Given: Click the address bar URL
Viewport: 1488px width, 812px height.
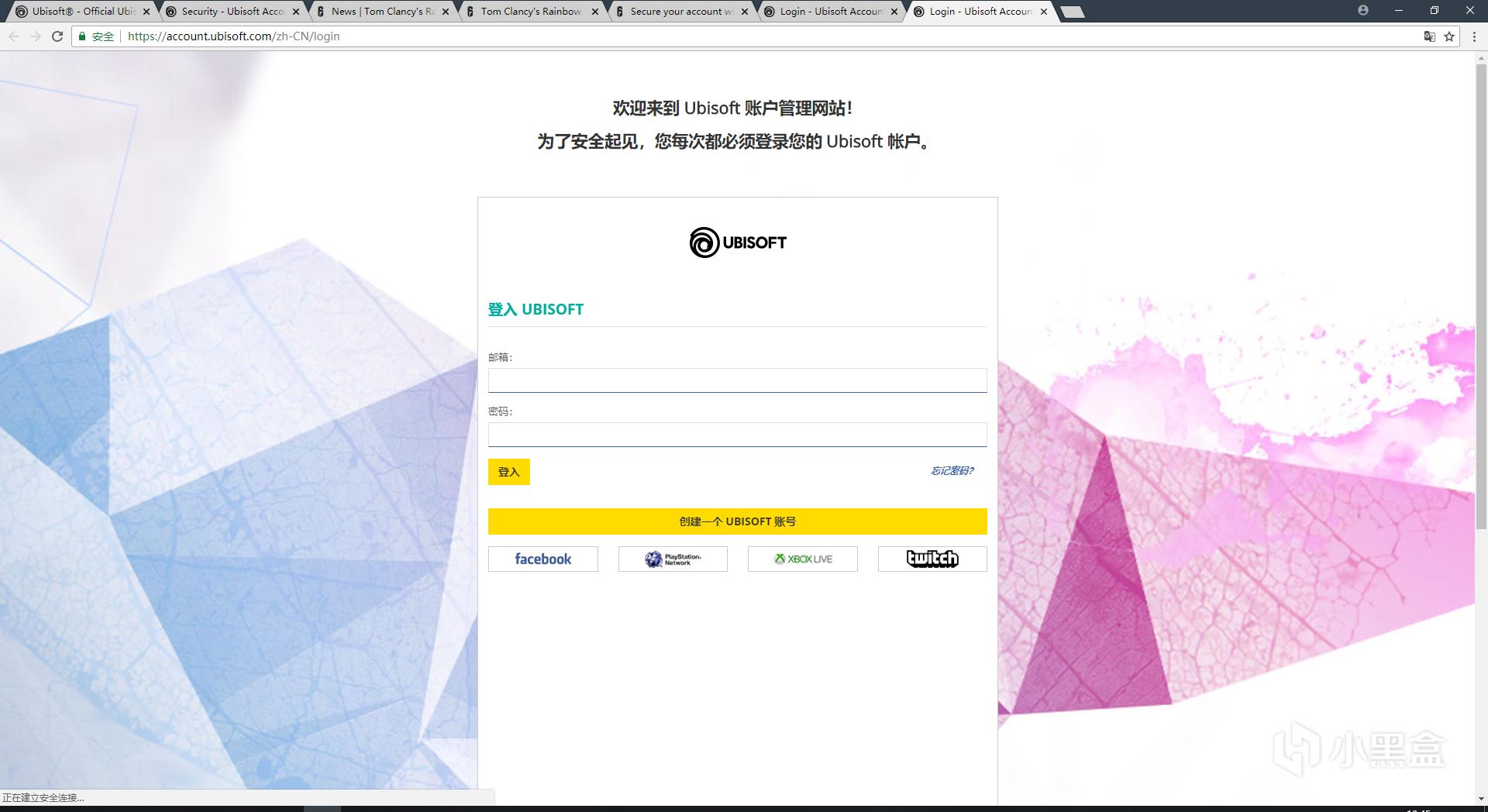Looking at the screenshot, I should click(x=233, y=36).
